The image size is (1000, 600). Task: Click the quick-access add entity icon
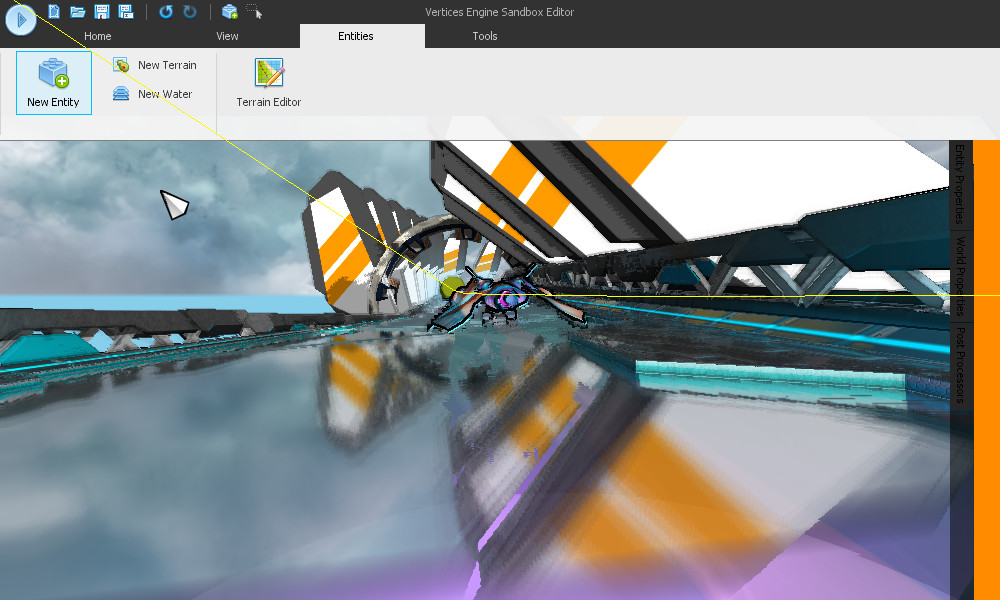click(x=228, y=11)
